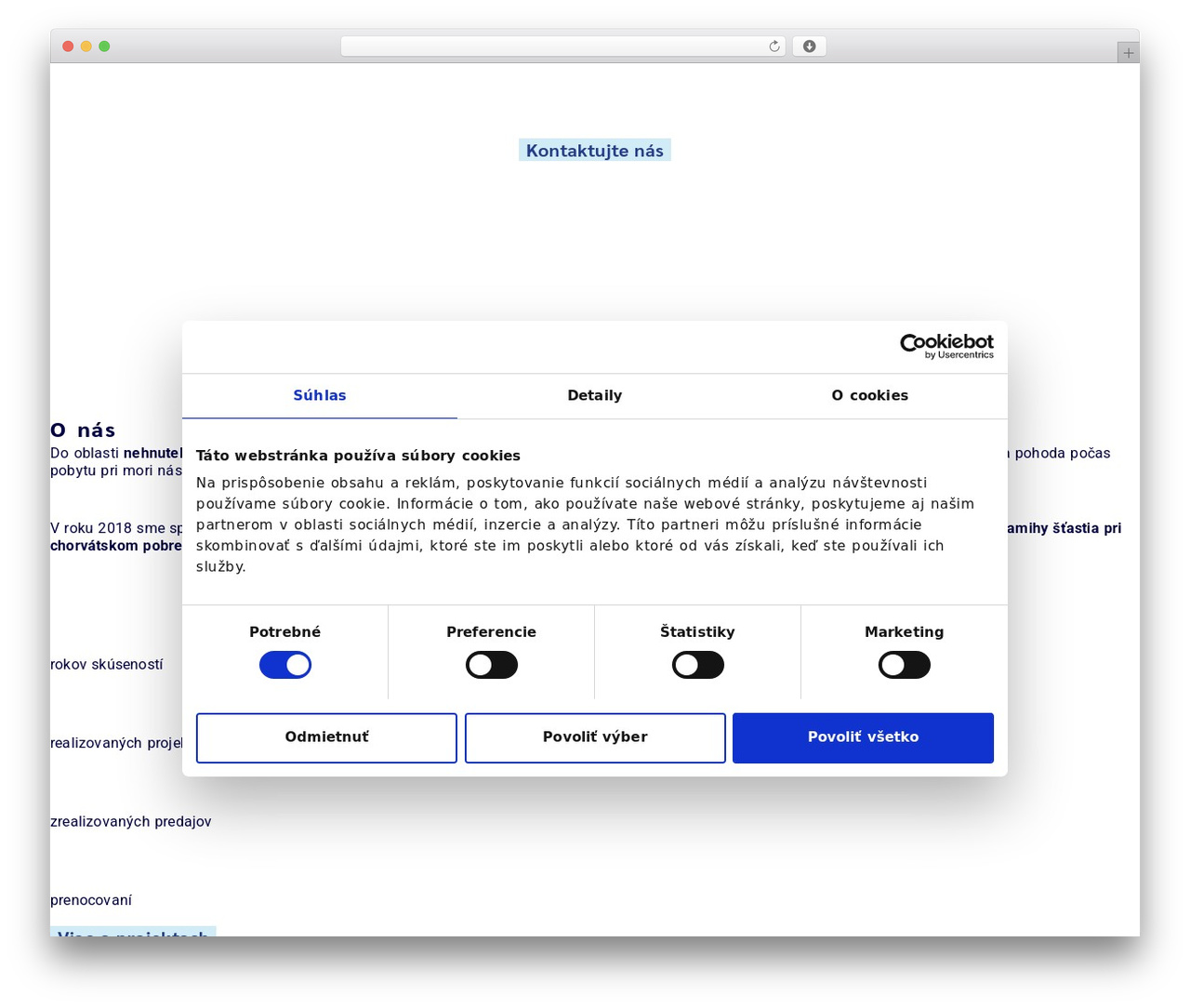Open the O cookies tab

point(870,396)
